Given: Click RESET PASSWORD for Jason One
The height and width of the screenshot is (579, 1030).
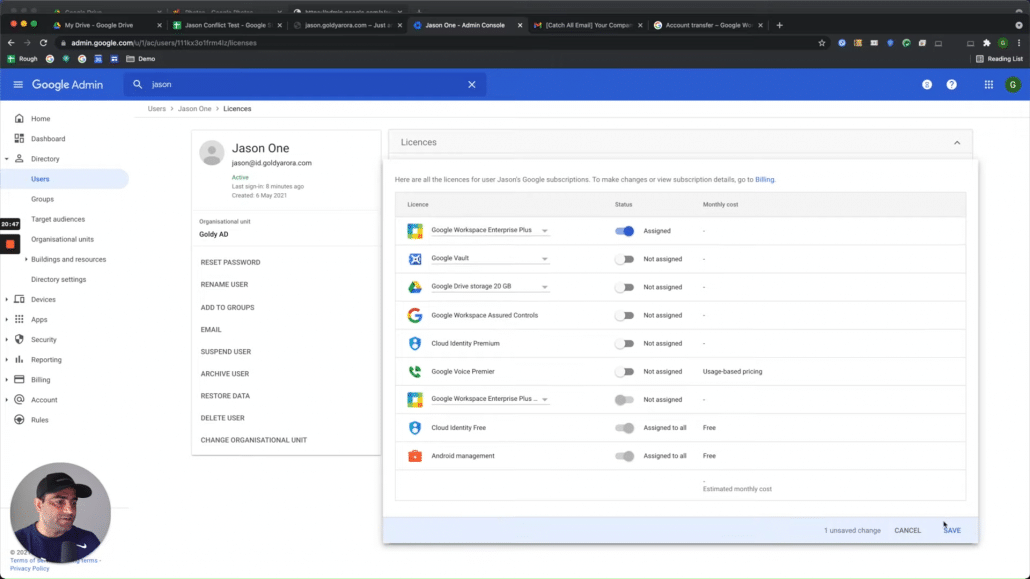Looking at the screenshot, I should click(231, 262).
